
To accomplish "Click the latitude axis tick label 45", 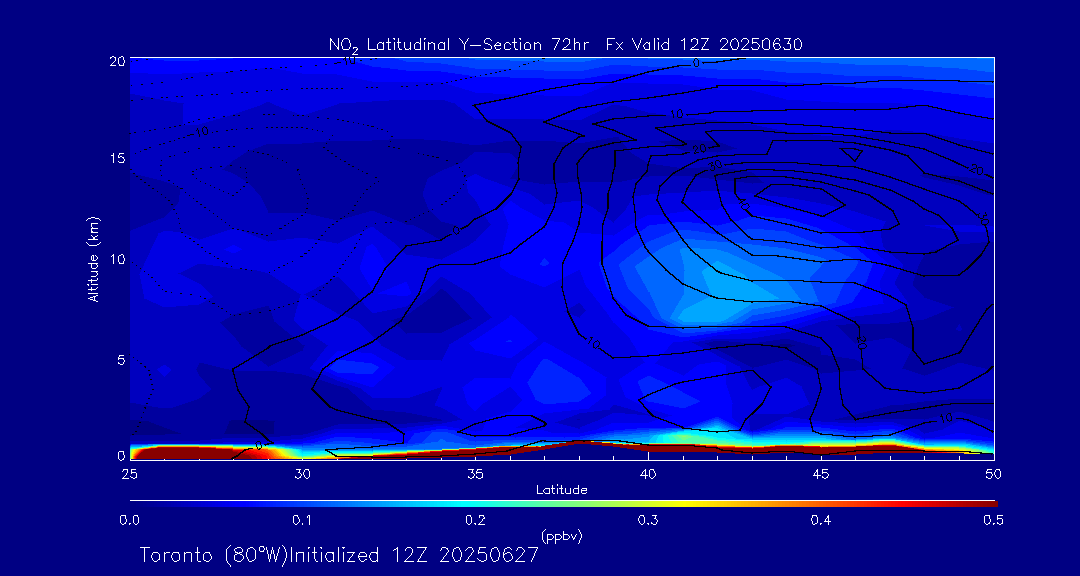I will click(821, 473).
